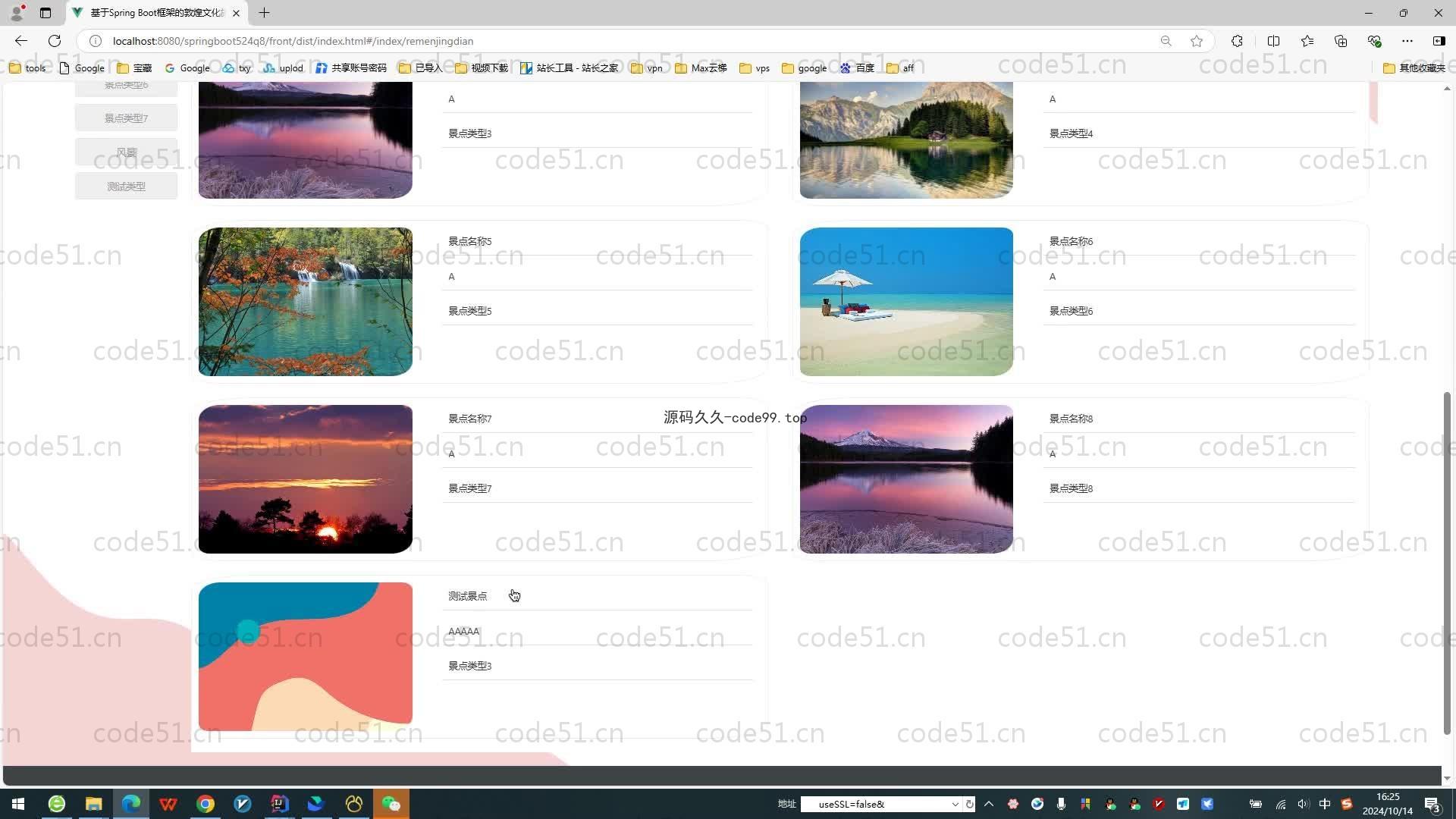This screenshot has width=1456, height=819.
Task: Open browser collections
Action: [1341, 41]
